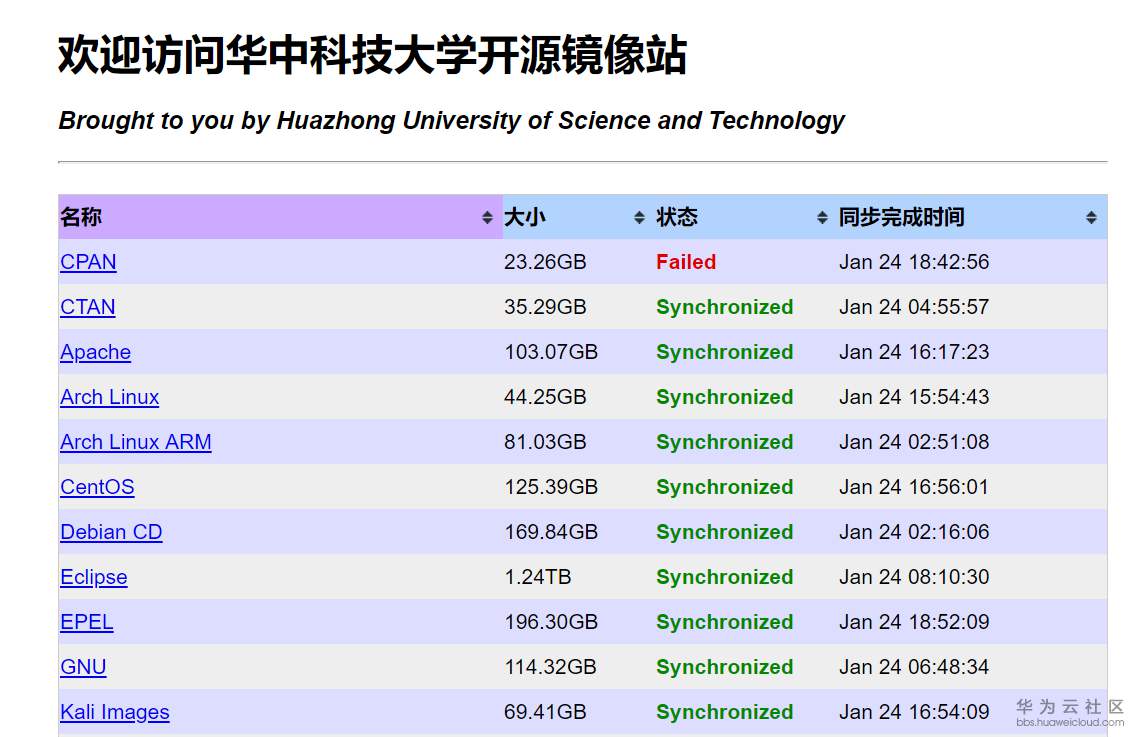This screenshot has width=1138, height=737.
Task: Click the Synchronized status in GNU row
Action: [724, 667]
